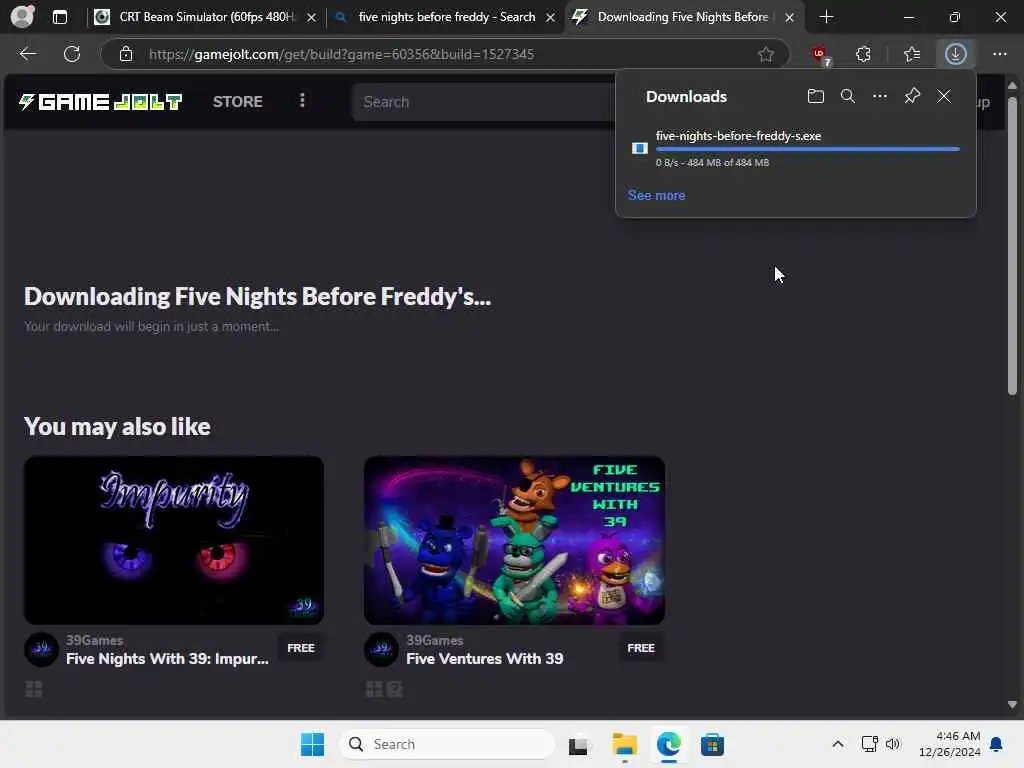The image size is (1024, 768).
Task: Open the clock showing 4:46 AM
Action: pyautogui.click(x=950, y=744)
